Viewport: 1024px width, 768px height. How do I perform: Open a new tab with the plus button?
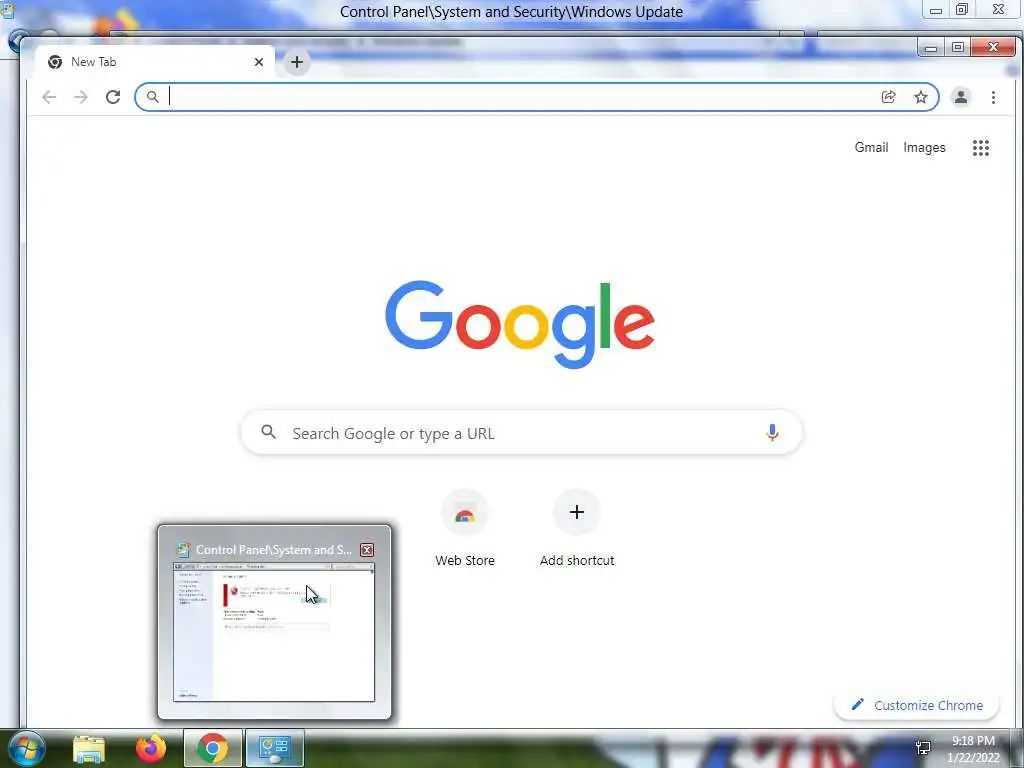pos(296,62)
